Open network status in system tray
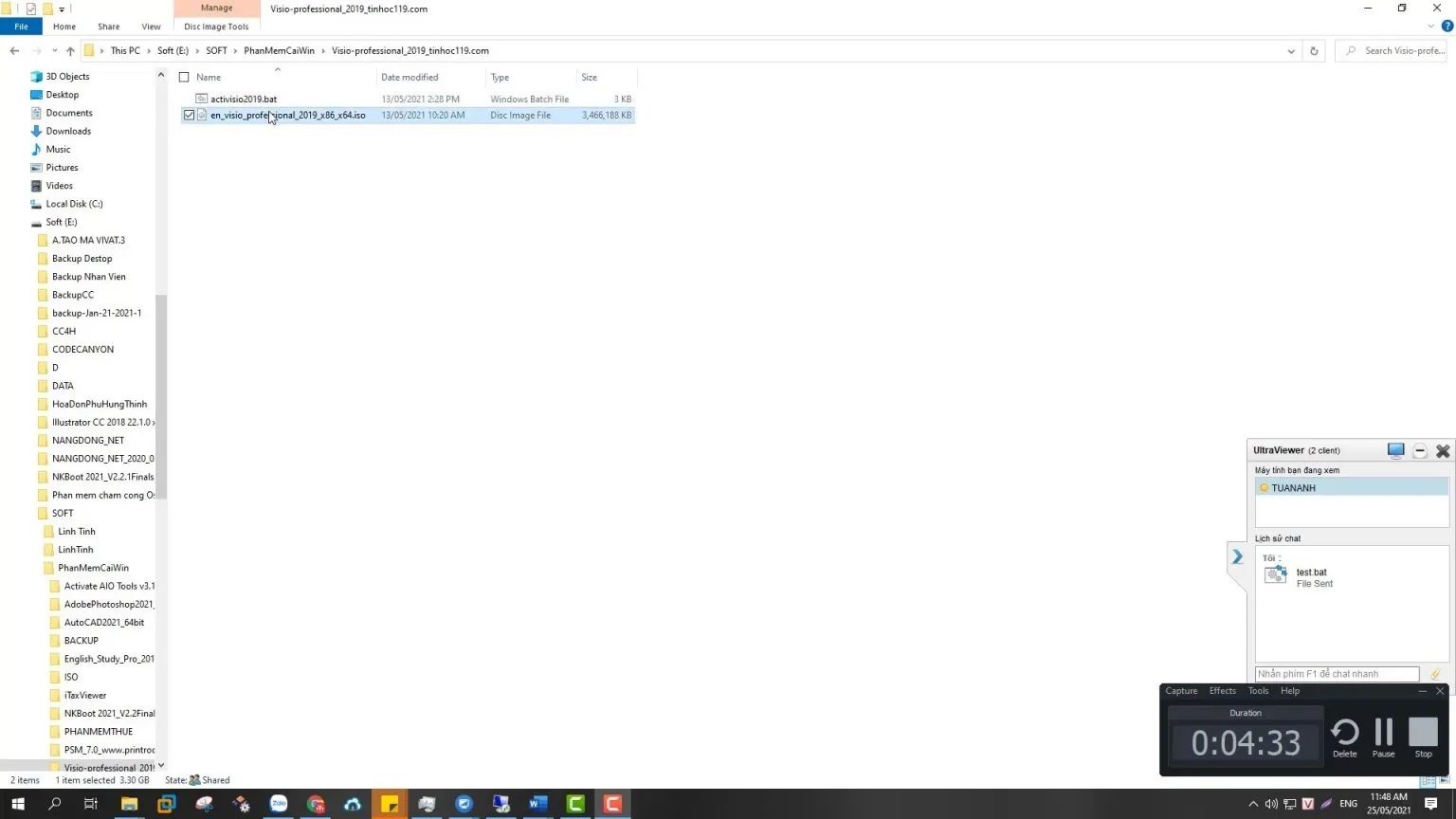 (x=1289, y=804)
